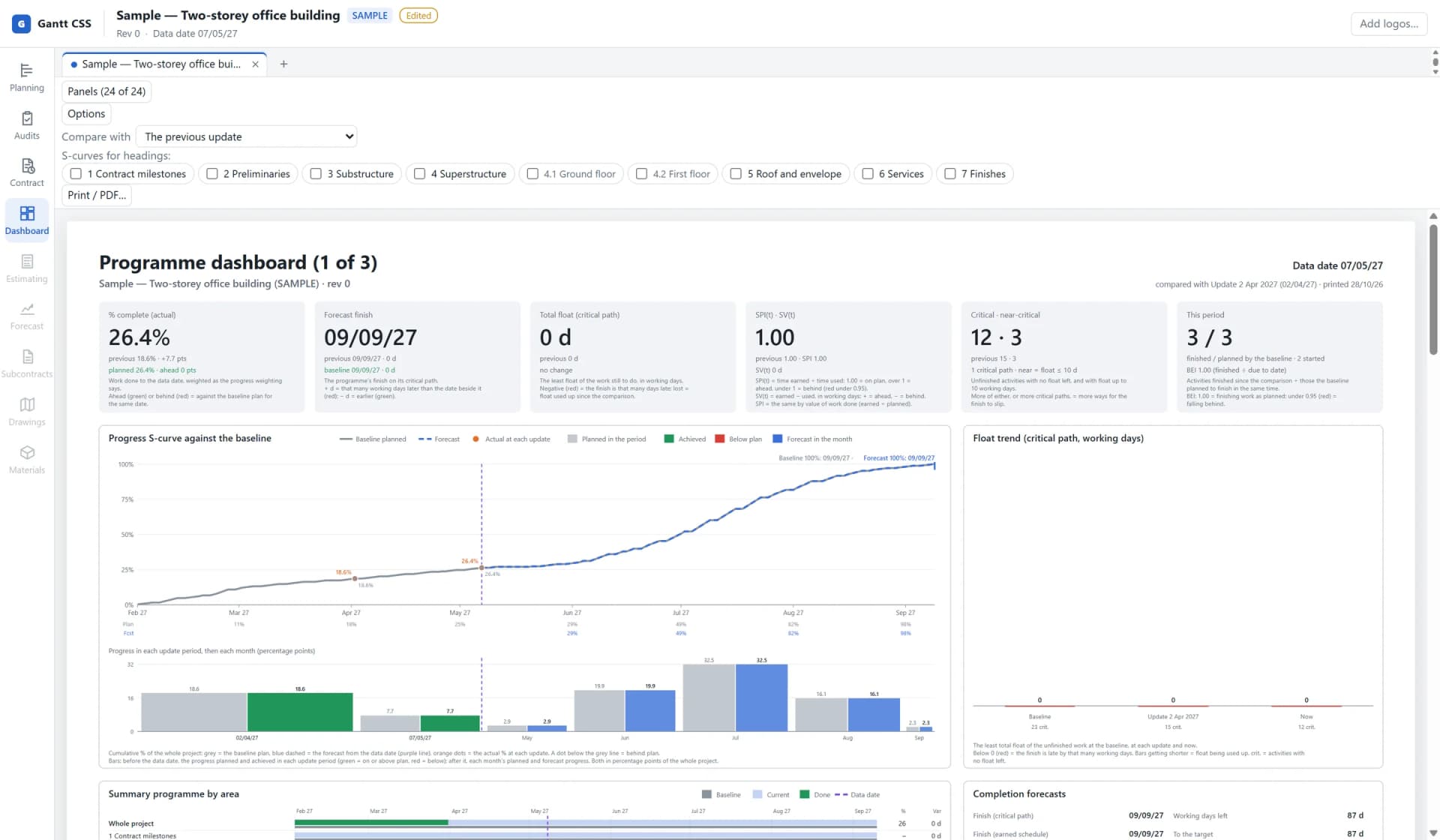Viewport: 1440px width, 840px height.
Task: Check the 7 Finishes checkbox
Action: [x=950, y=174]
